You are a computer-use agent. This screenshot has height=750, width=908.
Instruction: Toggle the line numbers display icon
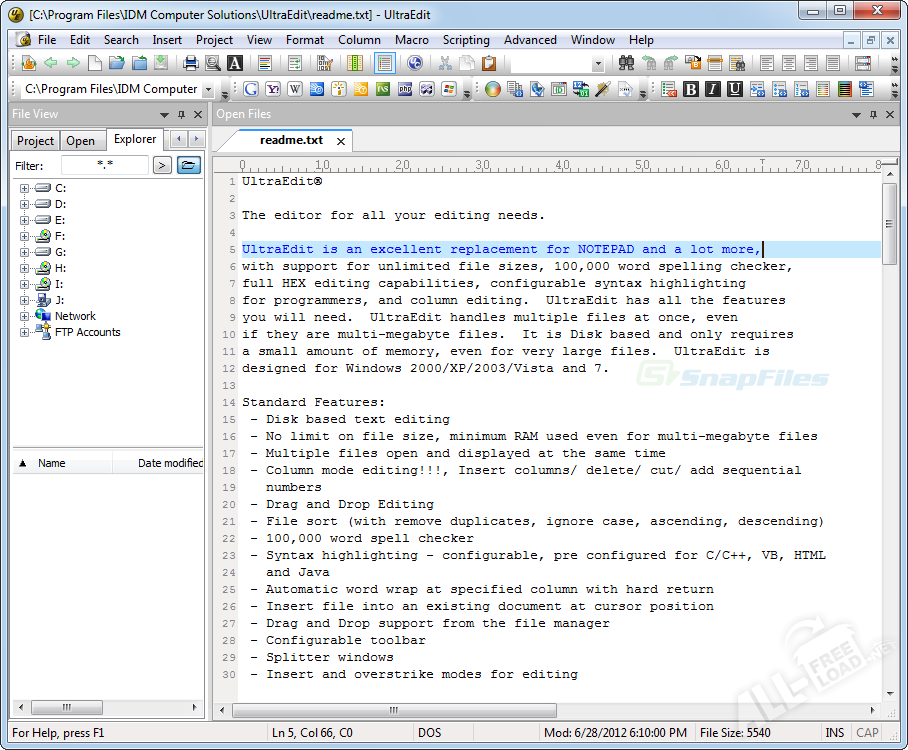click(385, 63)
